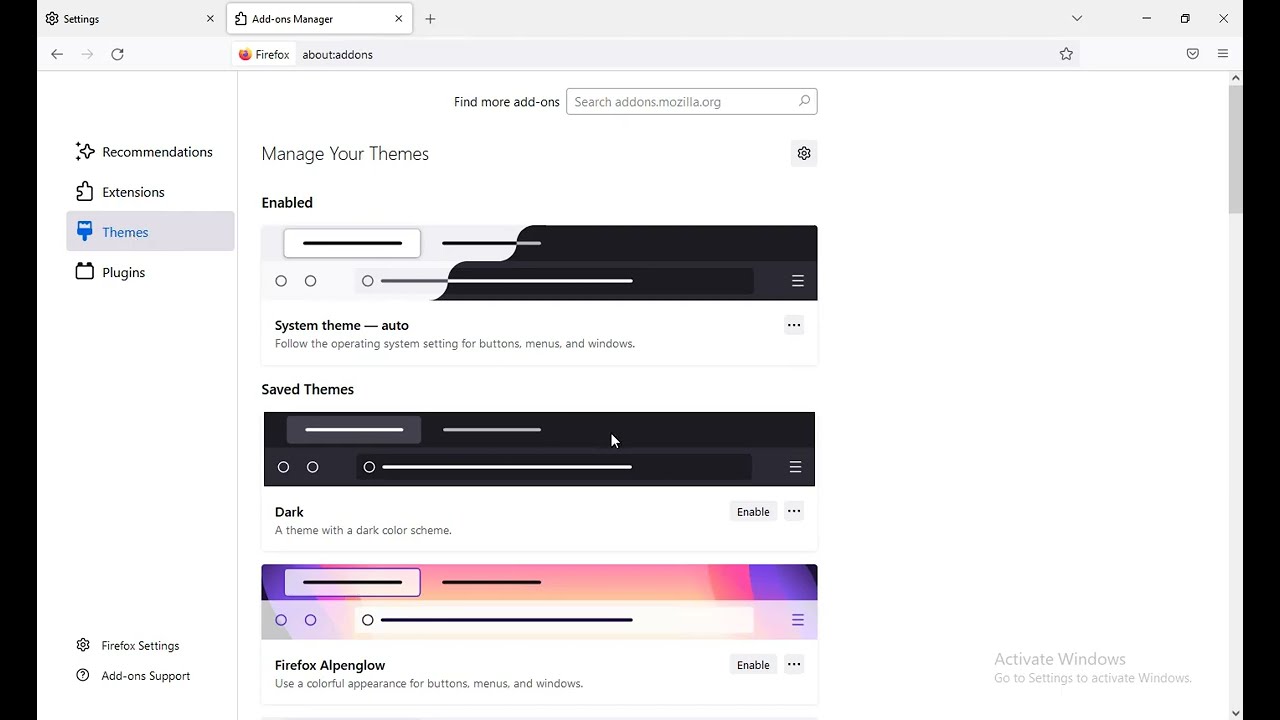Click the System theme preview image
The height and width of the screenshot is (720, 1280).
pyautogui.click(x=539, y=263)
